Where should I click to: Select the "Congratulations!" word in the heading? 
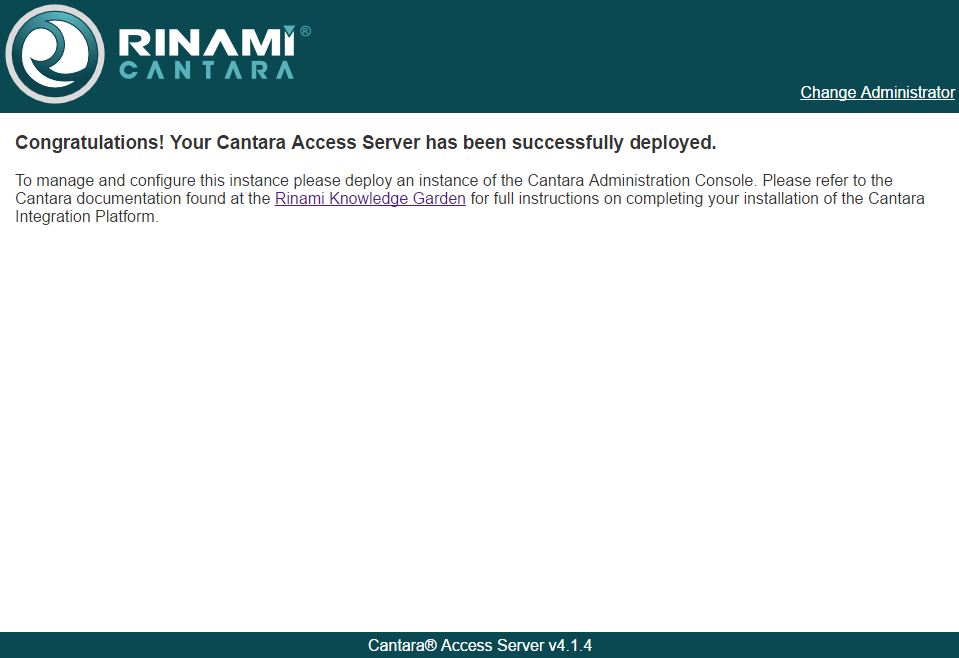coord(90,142)
